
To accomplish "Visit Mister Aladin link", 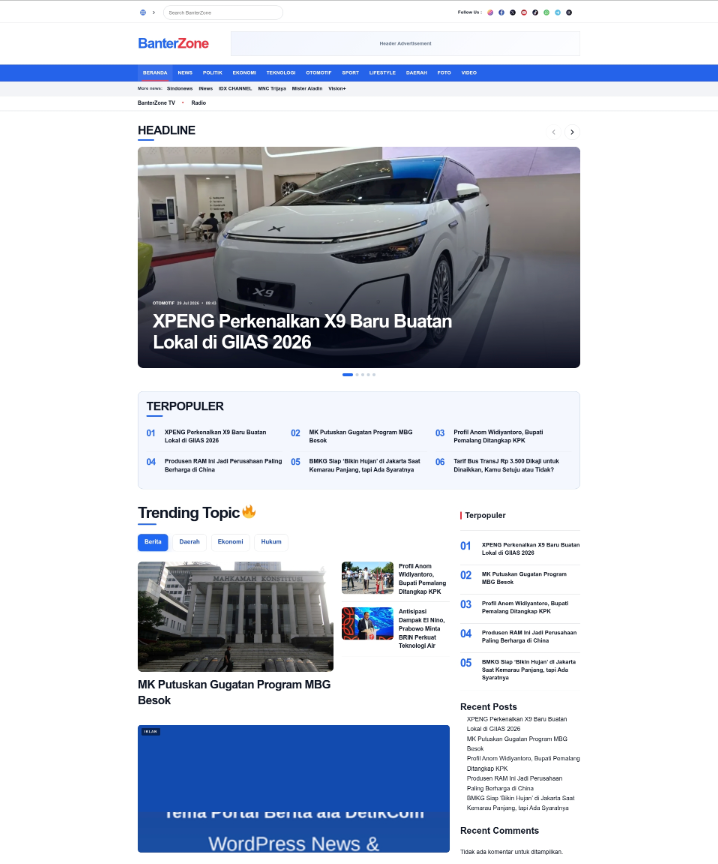I will click(307, 89).
